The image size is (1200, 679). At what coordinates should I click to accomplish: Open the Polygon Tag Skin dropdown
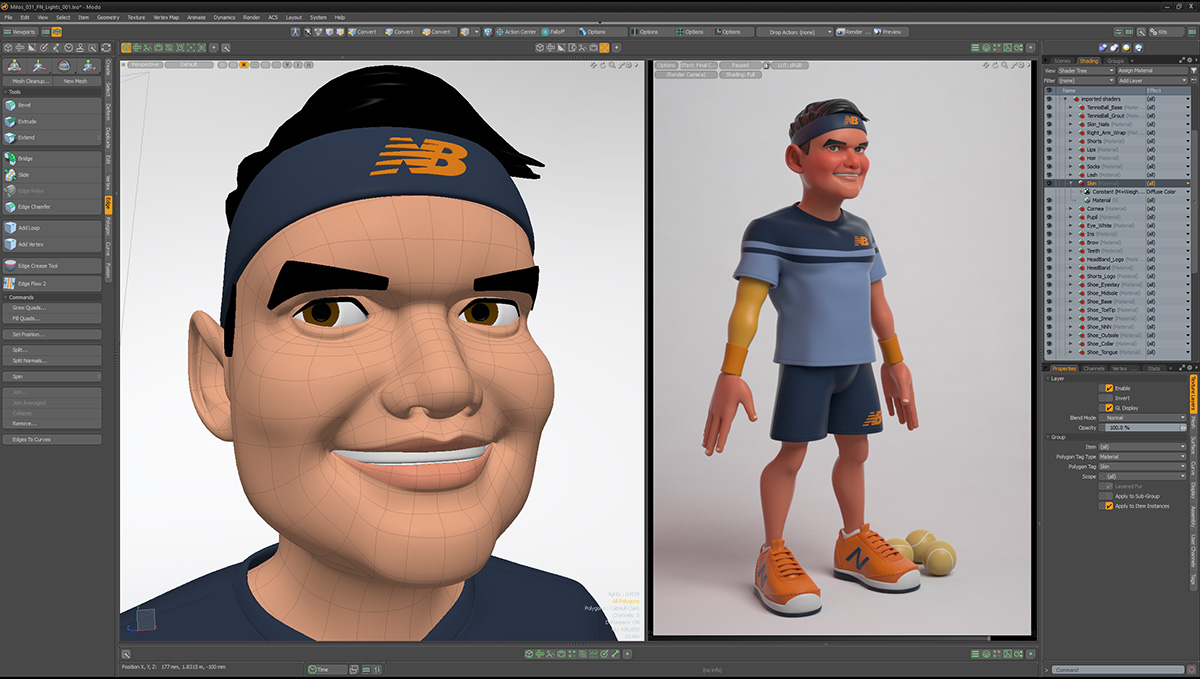pyautogui.click(x=1144, y=466)
